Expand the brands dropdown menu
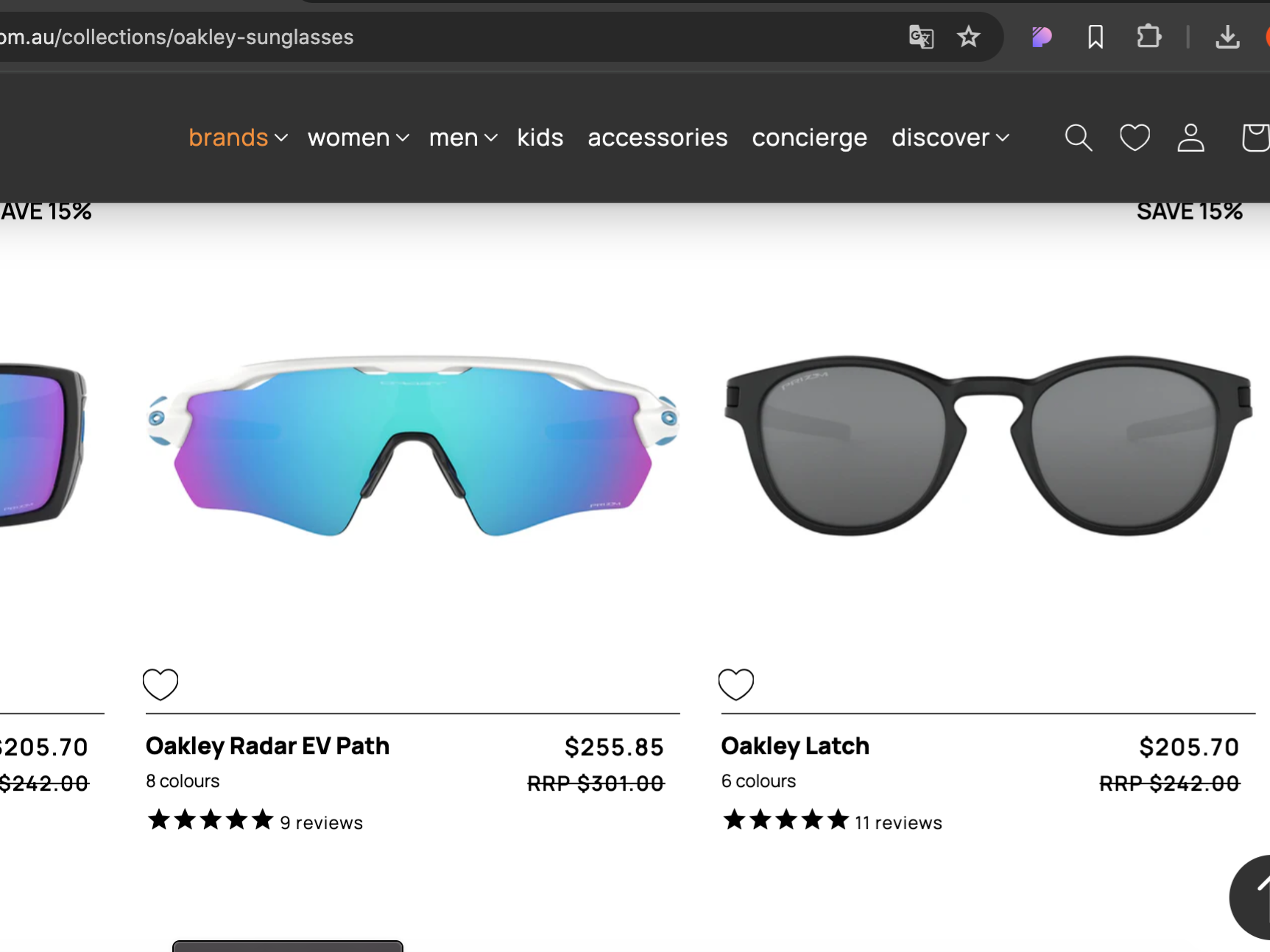Screen dimensions: 1270x952 click(x=238, y=138)
